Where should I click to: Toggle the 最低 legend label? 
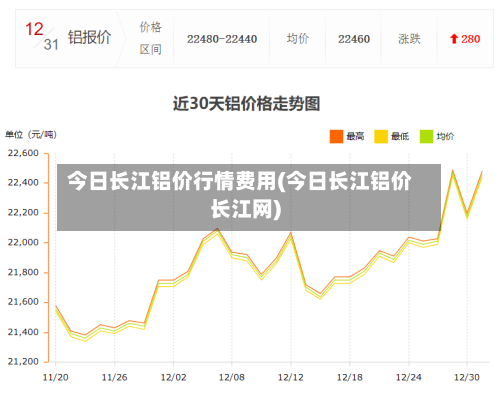click(x=400, y=136)
